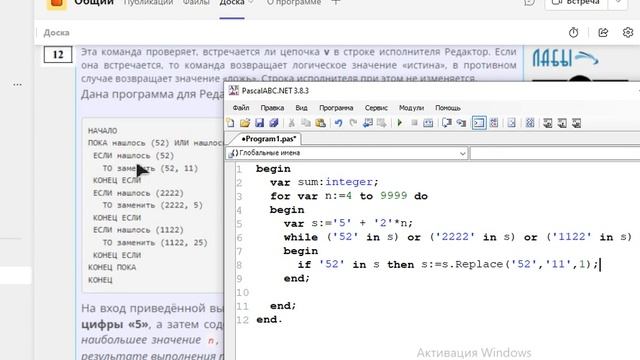Click the Copy icon in toolbar
The width and height of the screenshot is (640, 360).
(306, 123)
